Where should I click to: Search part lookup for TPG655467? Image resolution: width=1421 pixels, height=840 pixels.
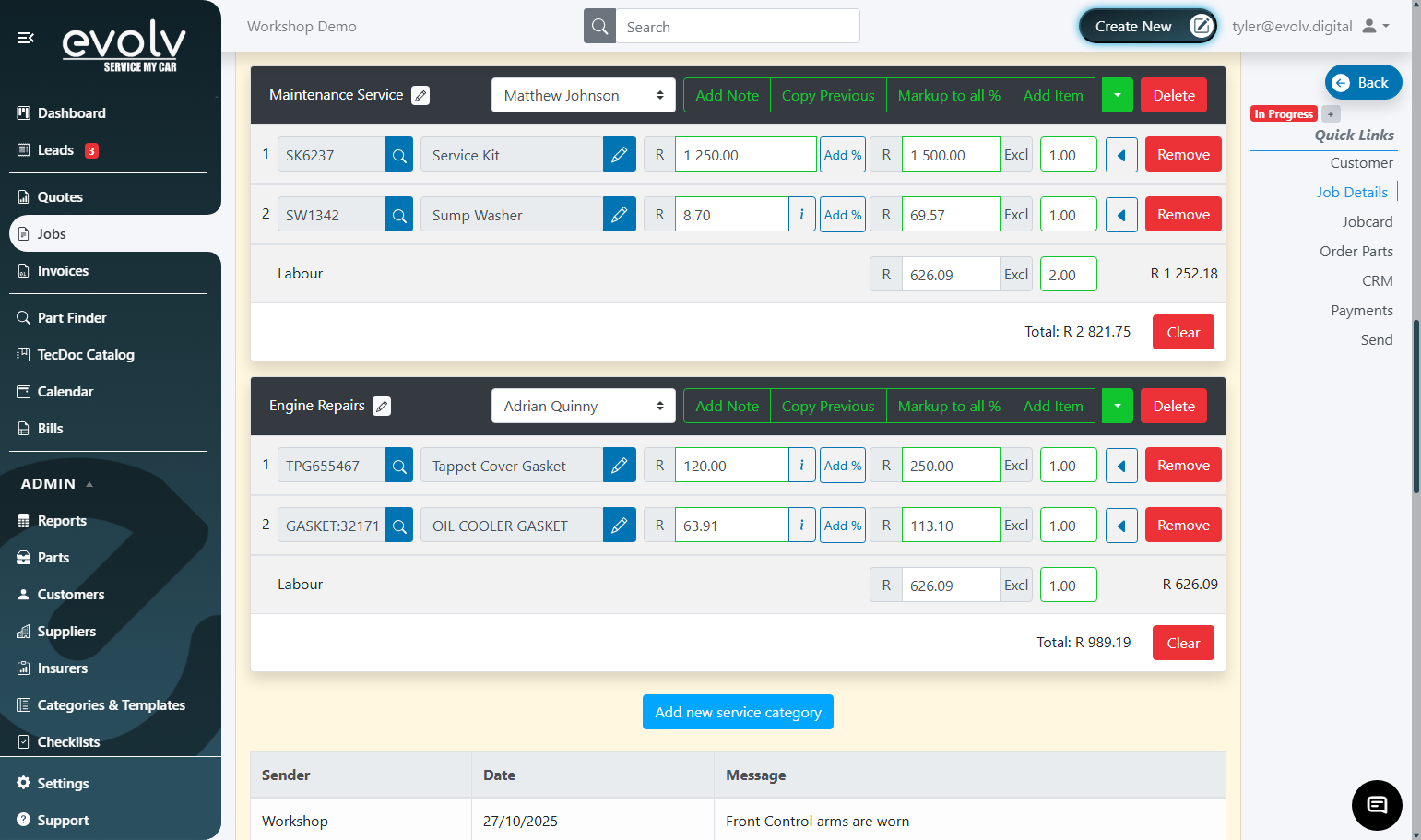click(x=399, y=466)
